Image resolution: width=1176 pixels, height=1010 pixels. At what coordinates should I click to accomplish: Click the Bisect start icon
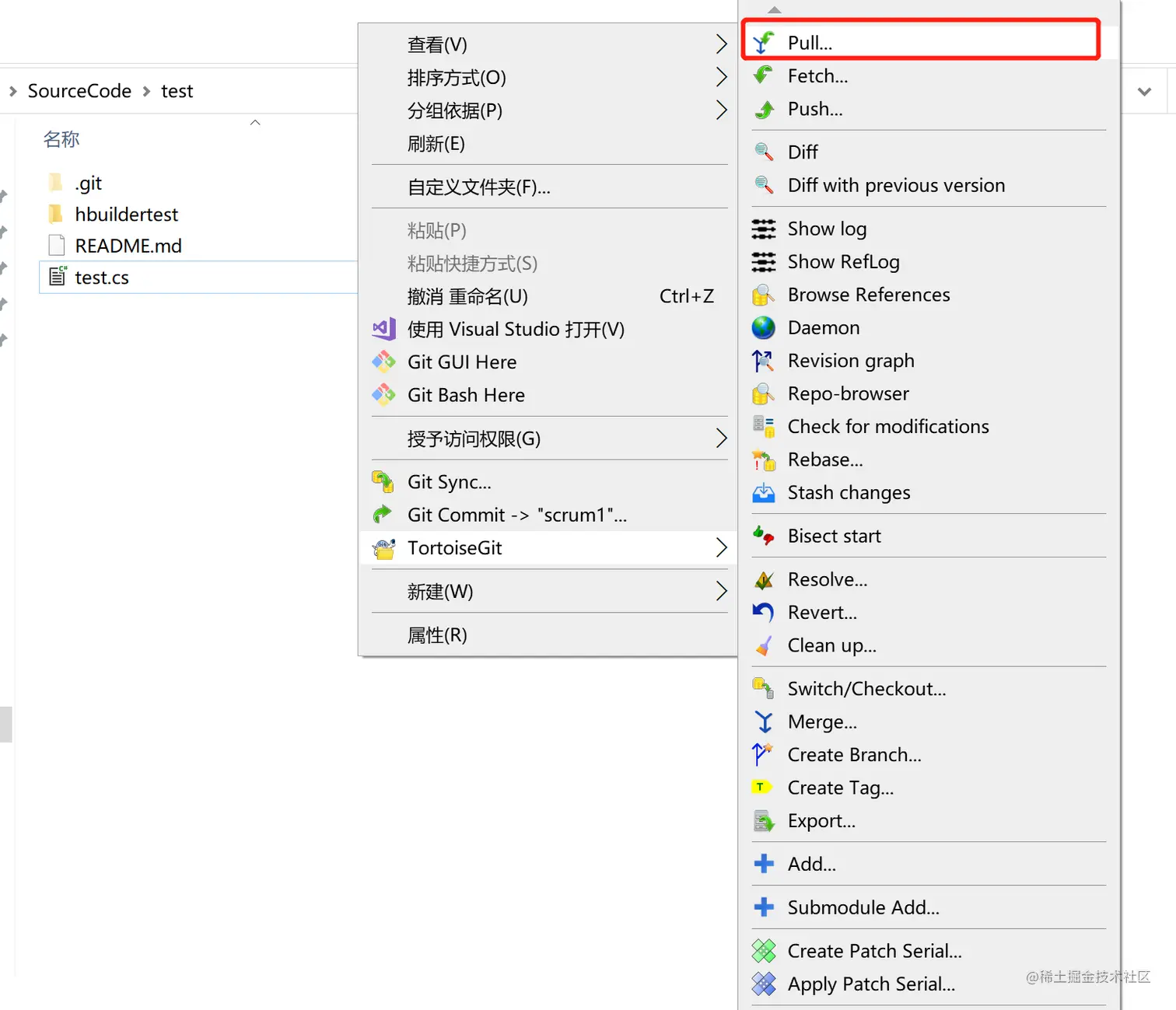(x=764, y=536)
